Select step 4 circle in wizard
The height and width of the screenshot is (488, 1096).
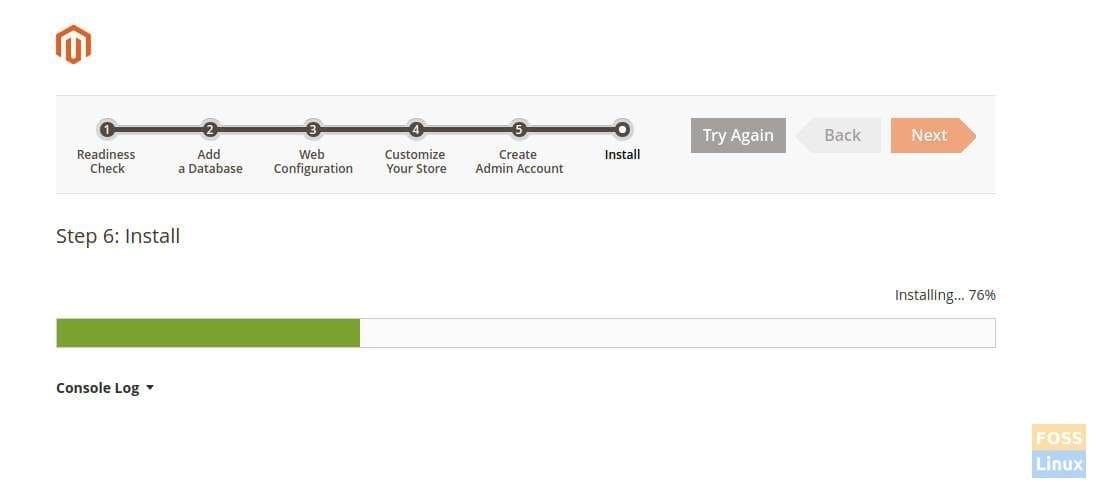tap(416, 129)
